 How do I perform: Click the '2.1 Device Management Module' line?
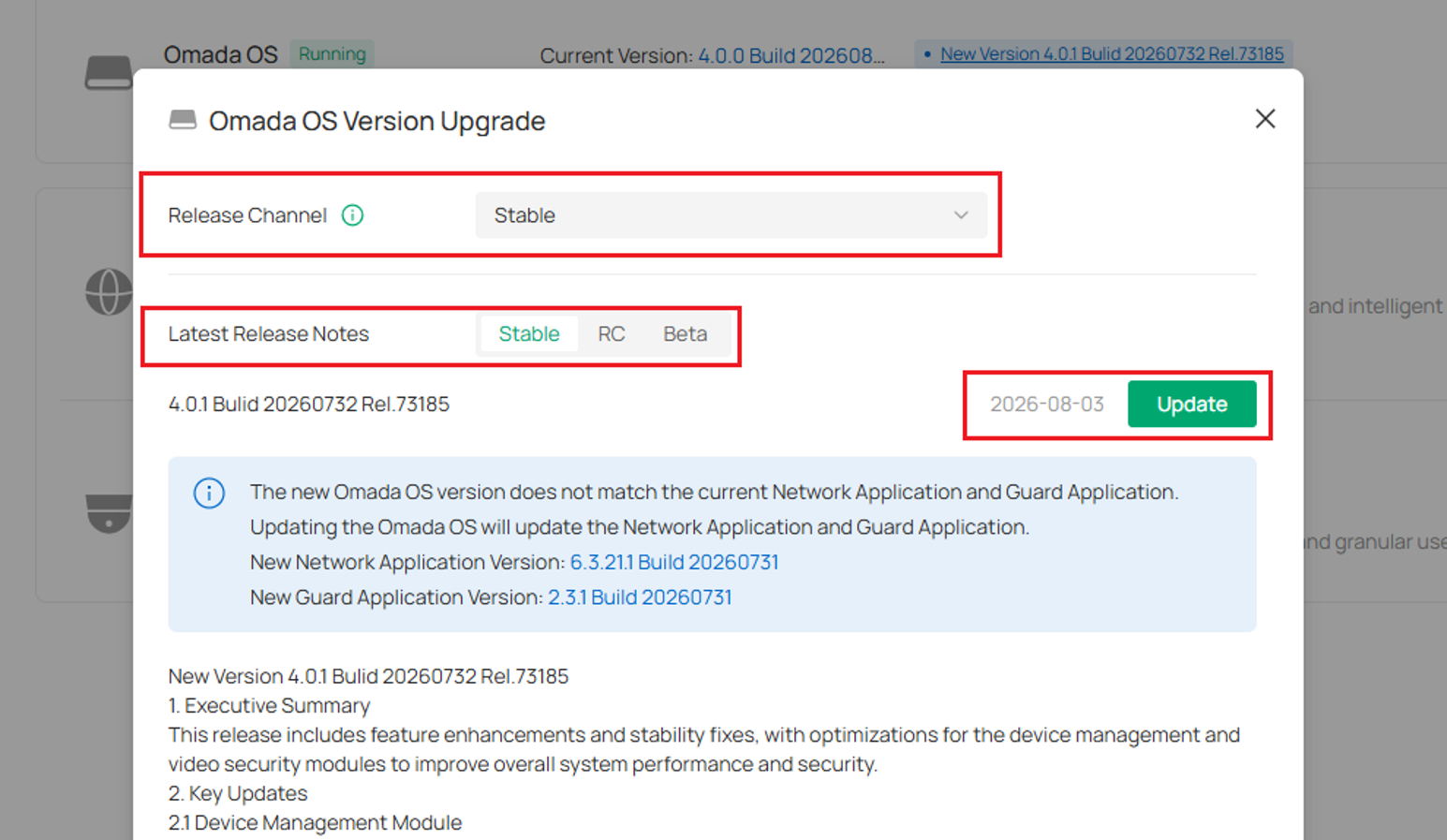(x=315, y=822)
